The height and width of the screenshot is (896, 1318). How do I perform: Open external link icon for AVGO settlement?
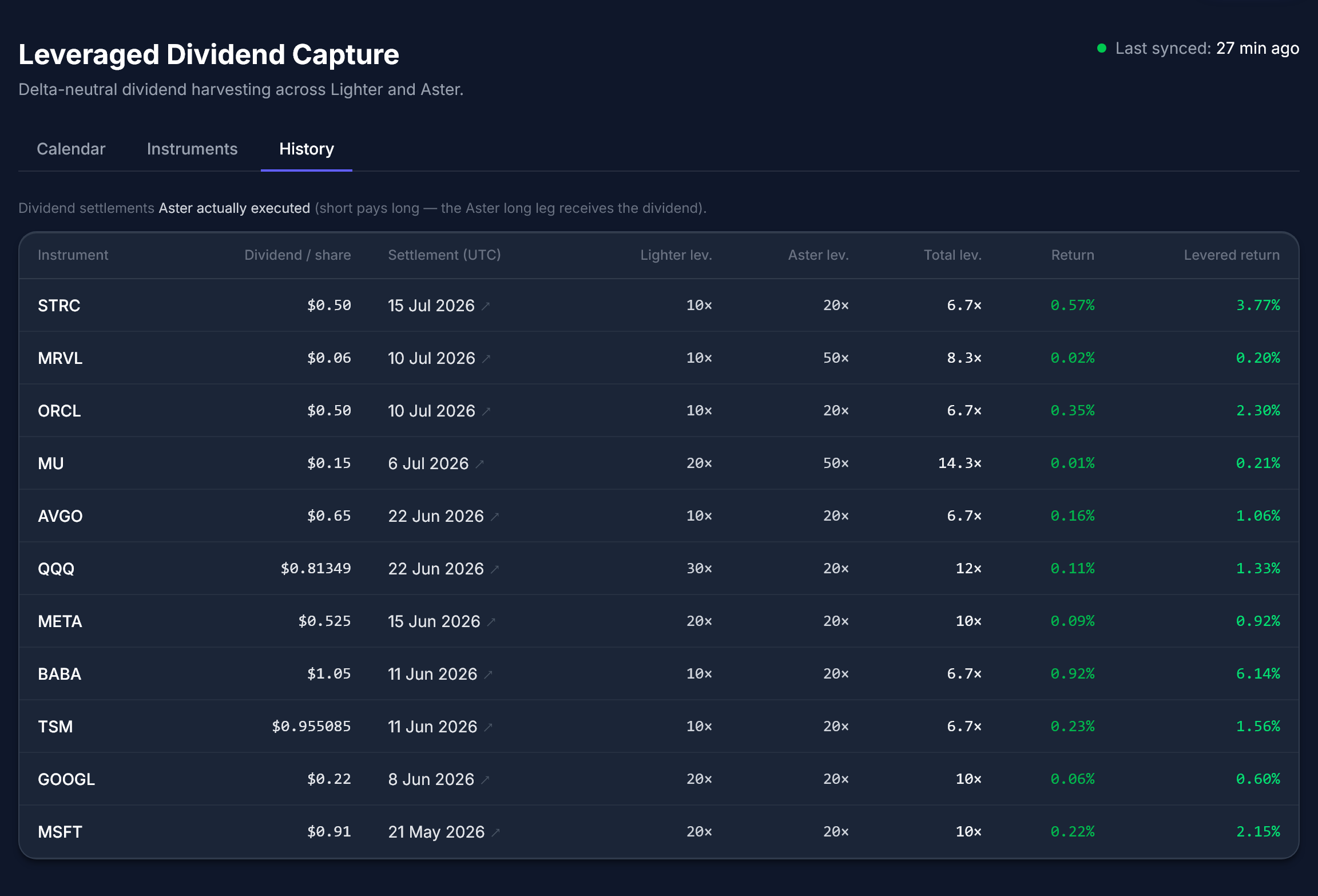point(495,517)
